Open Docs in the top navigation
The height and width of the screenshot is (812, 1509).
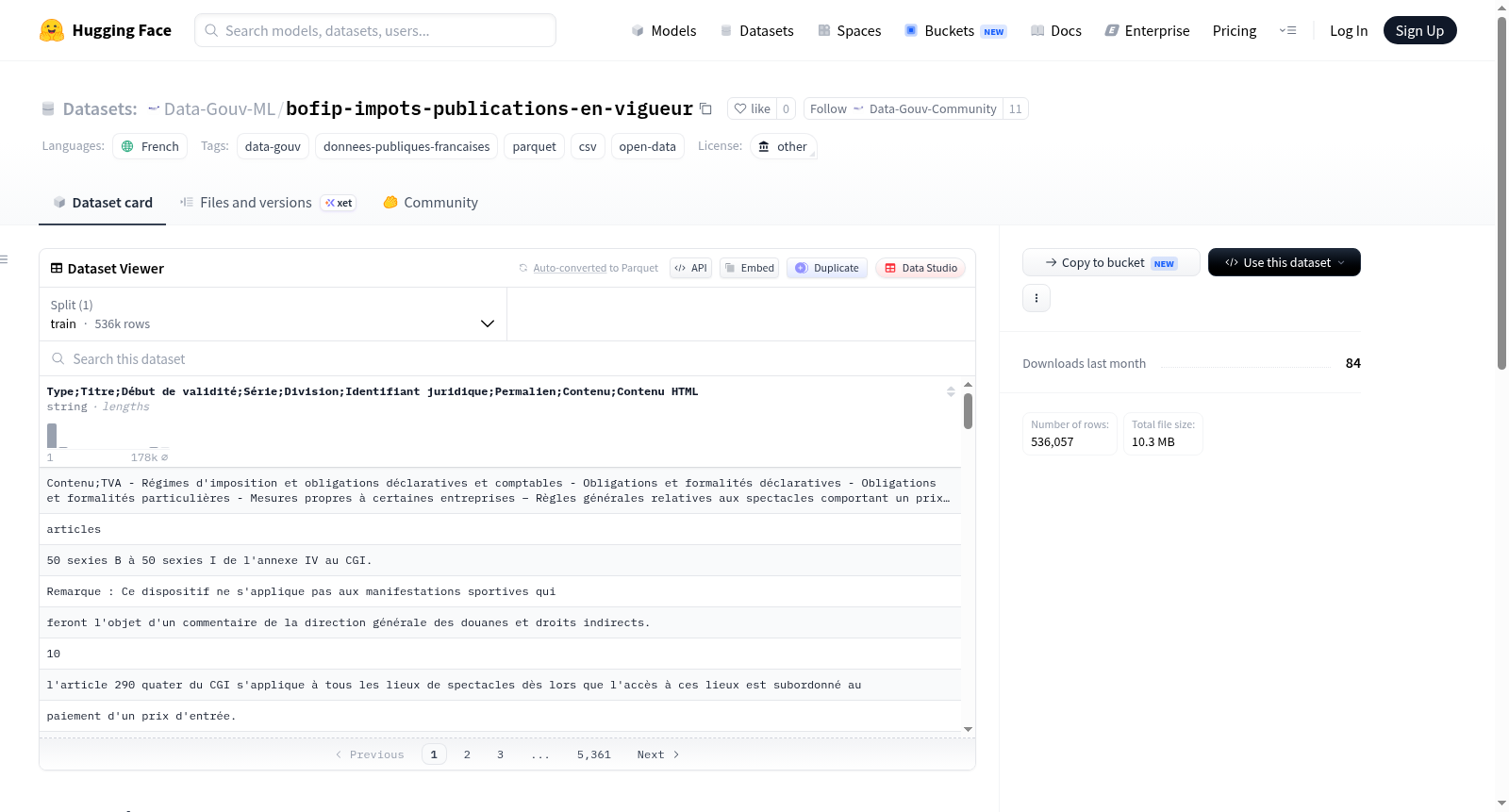pos(1056,30)
